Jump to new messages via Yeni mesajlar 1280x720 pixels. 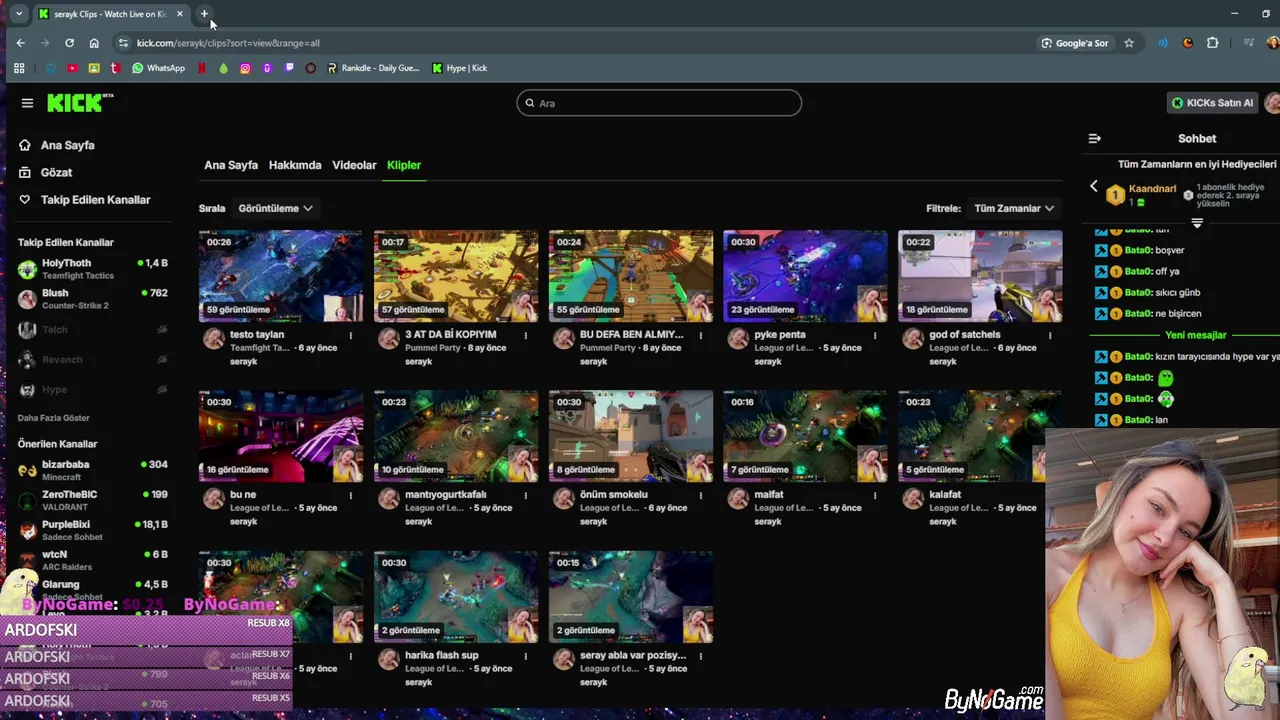tap(1196, 335)
